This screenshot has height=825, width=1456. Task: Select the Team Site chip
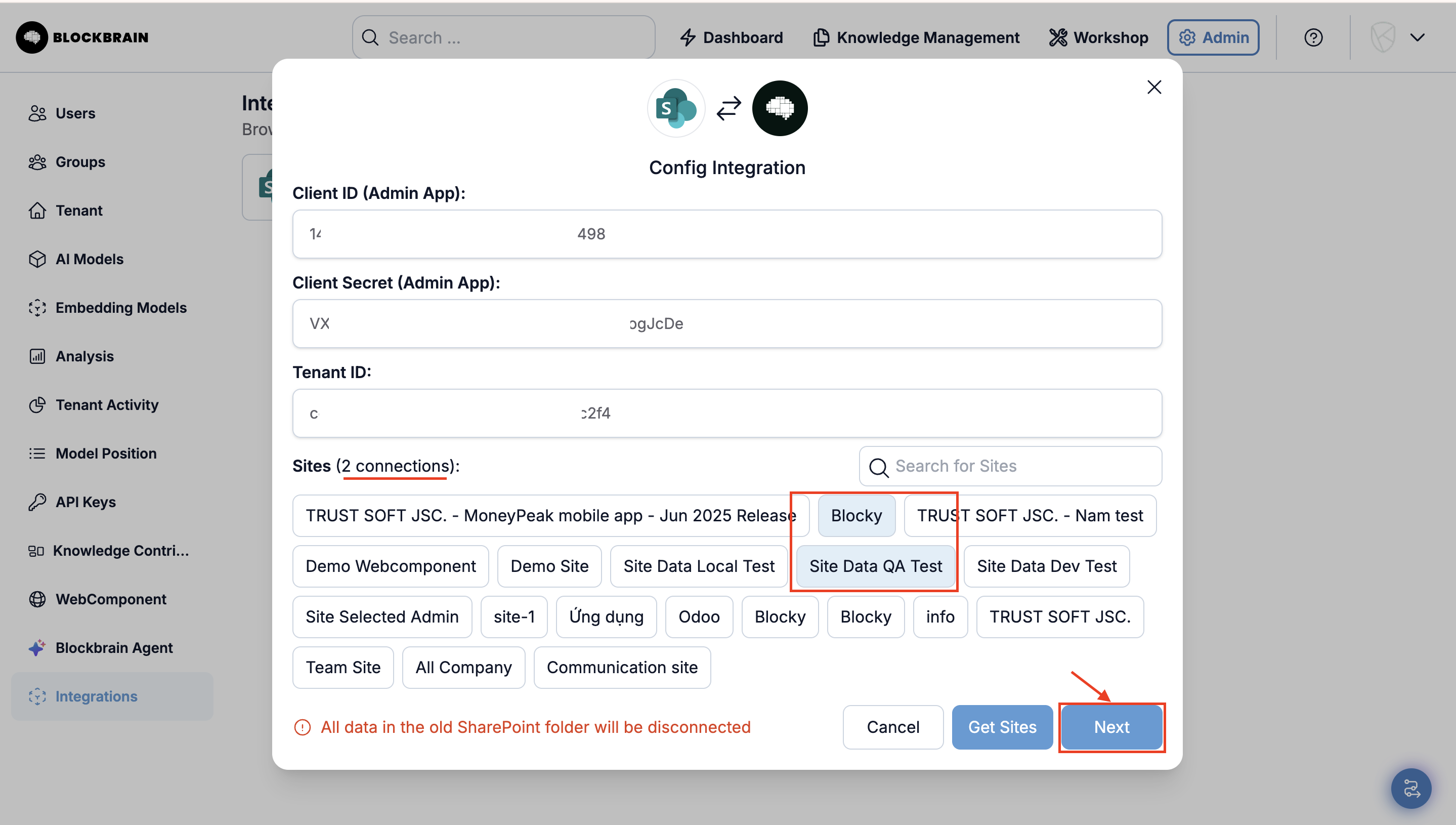click(x=343, y=668)
